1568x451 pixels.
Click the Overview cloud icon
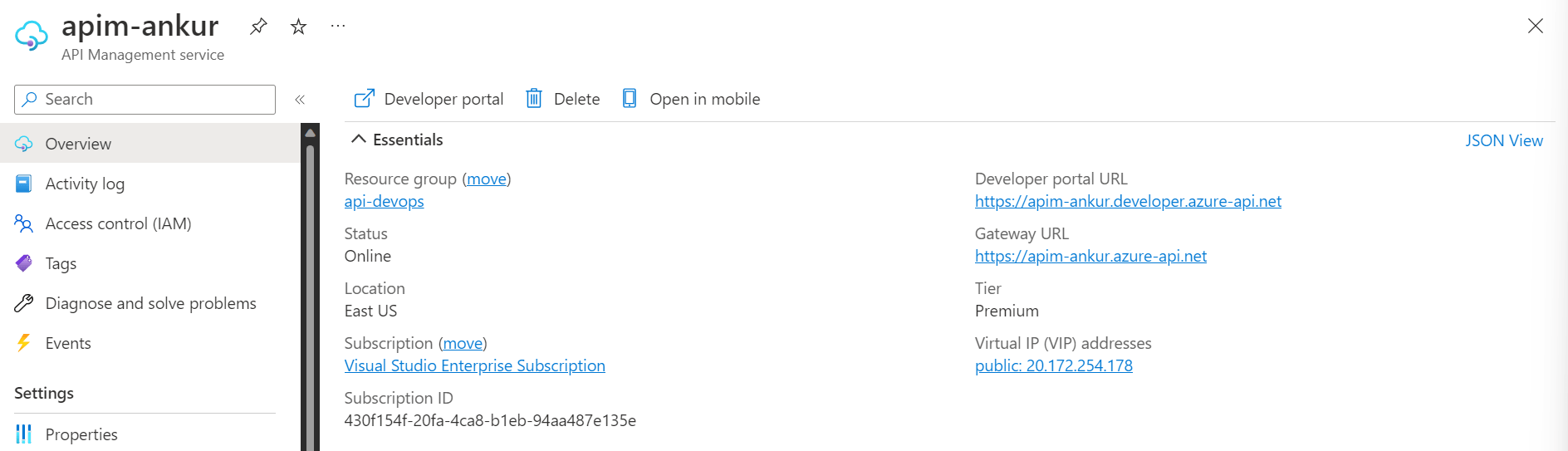click(24, 144)
